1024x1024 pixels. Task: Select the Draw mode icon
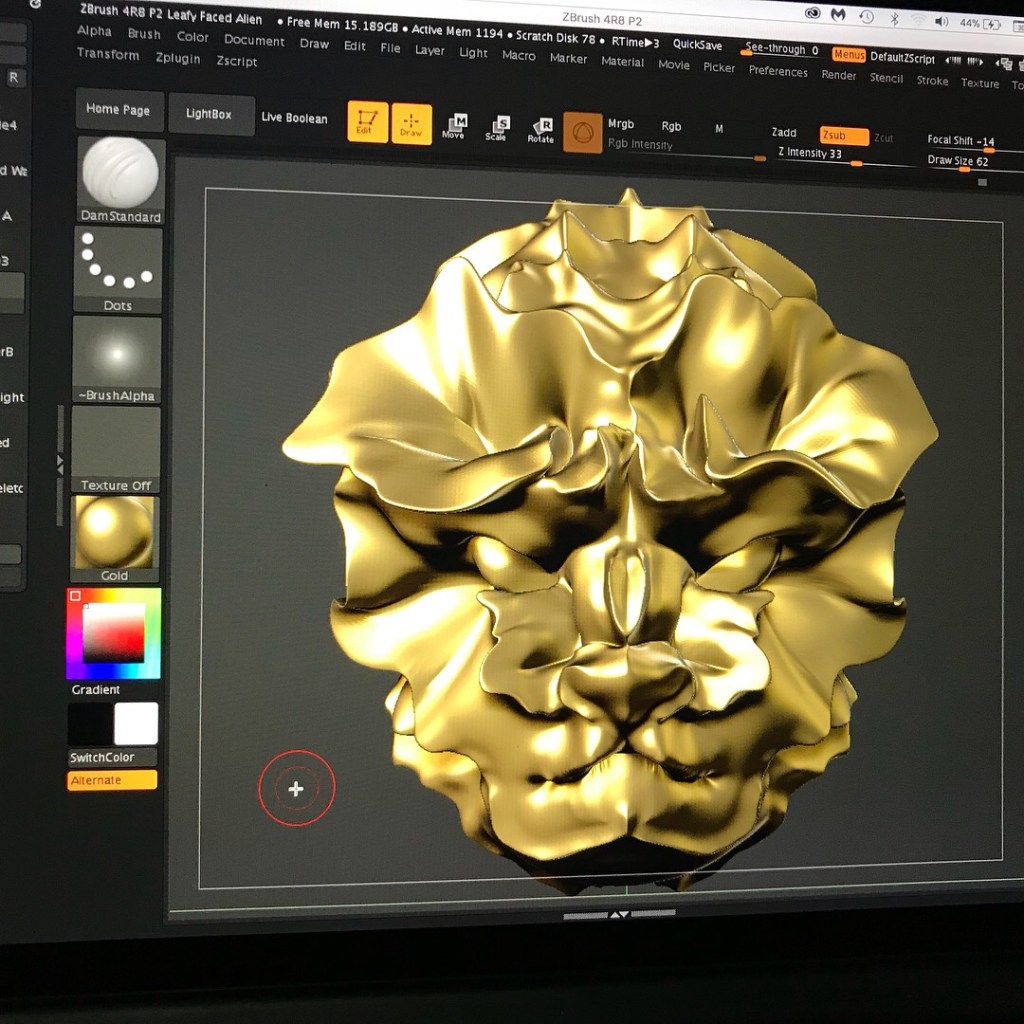coord(411,124)
